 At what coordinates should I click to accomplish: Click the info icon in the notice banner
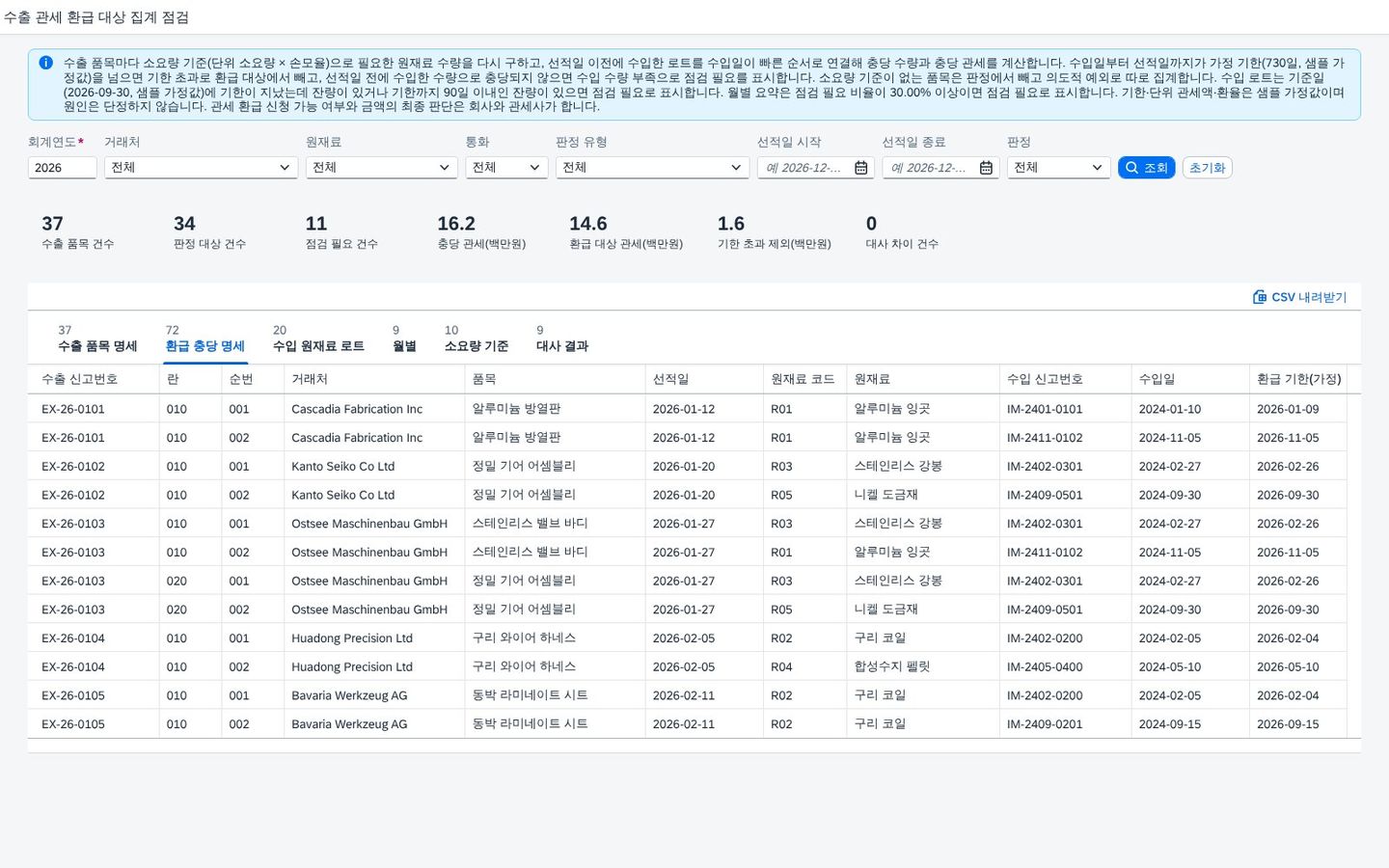(x=45, y=63)
